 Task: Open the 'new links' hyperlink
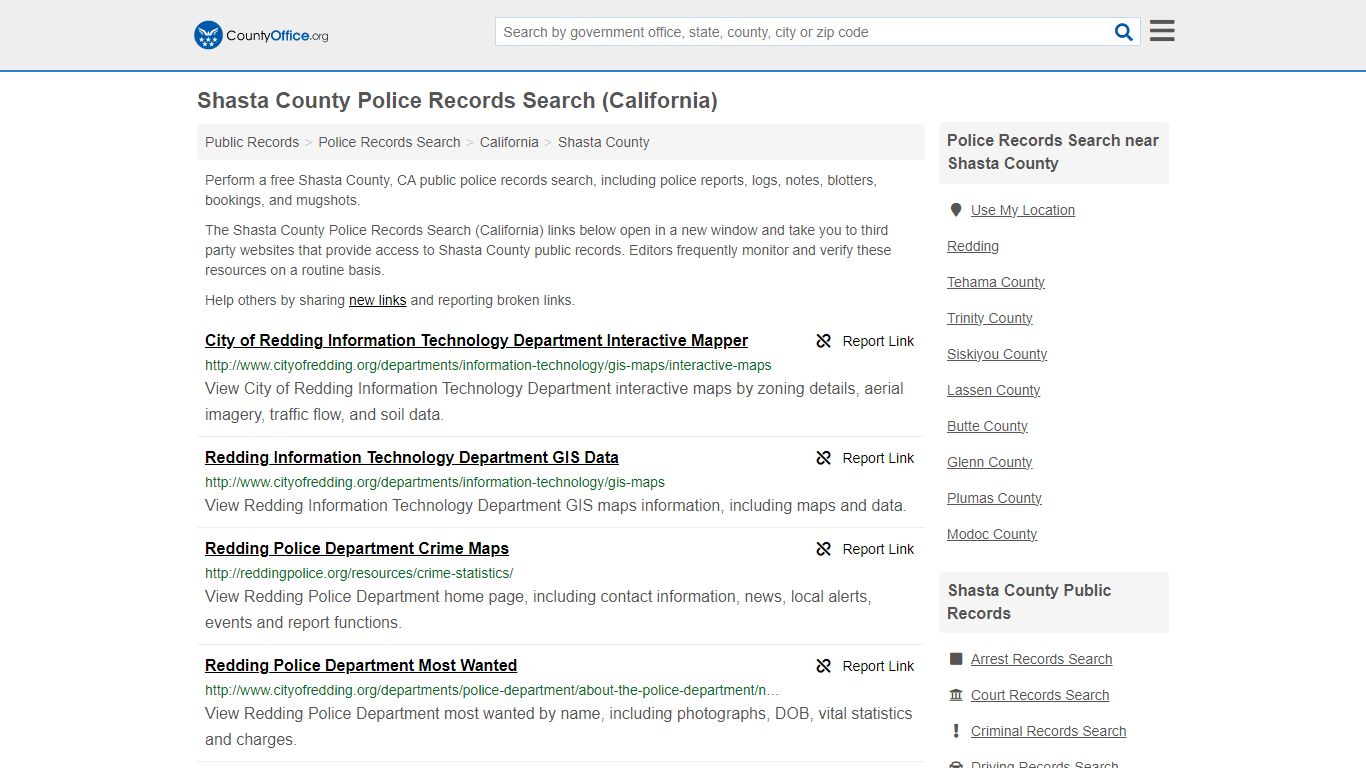[378, 300]
